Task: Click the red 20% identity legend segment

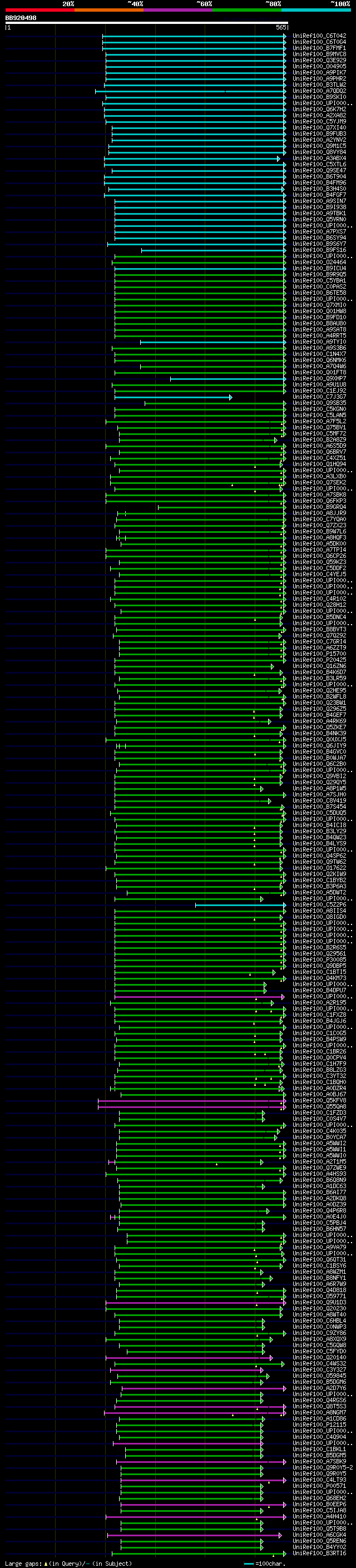Action: click(x=39, y=10)
